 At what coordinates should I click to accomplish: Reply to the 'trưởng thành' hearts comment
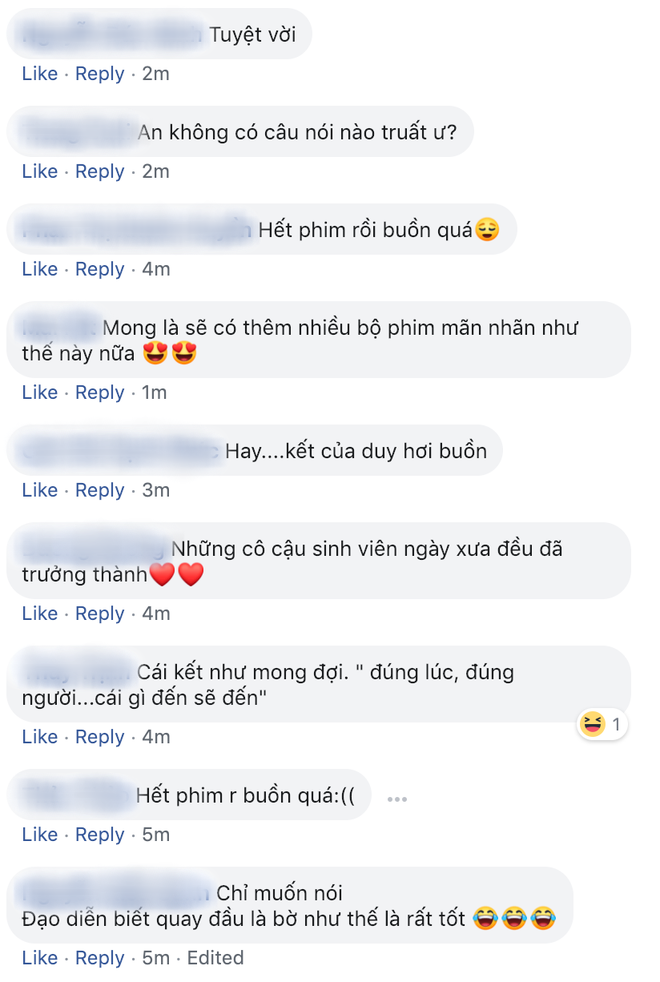100,614
